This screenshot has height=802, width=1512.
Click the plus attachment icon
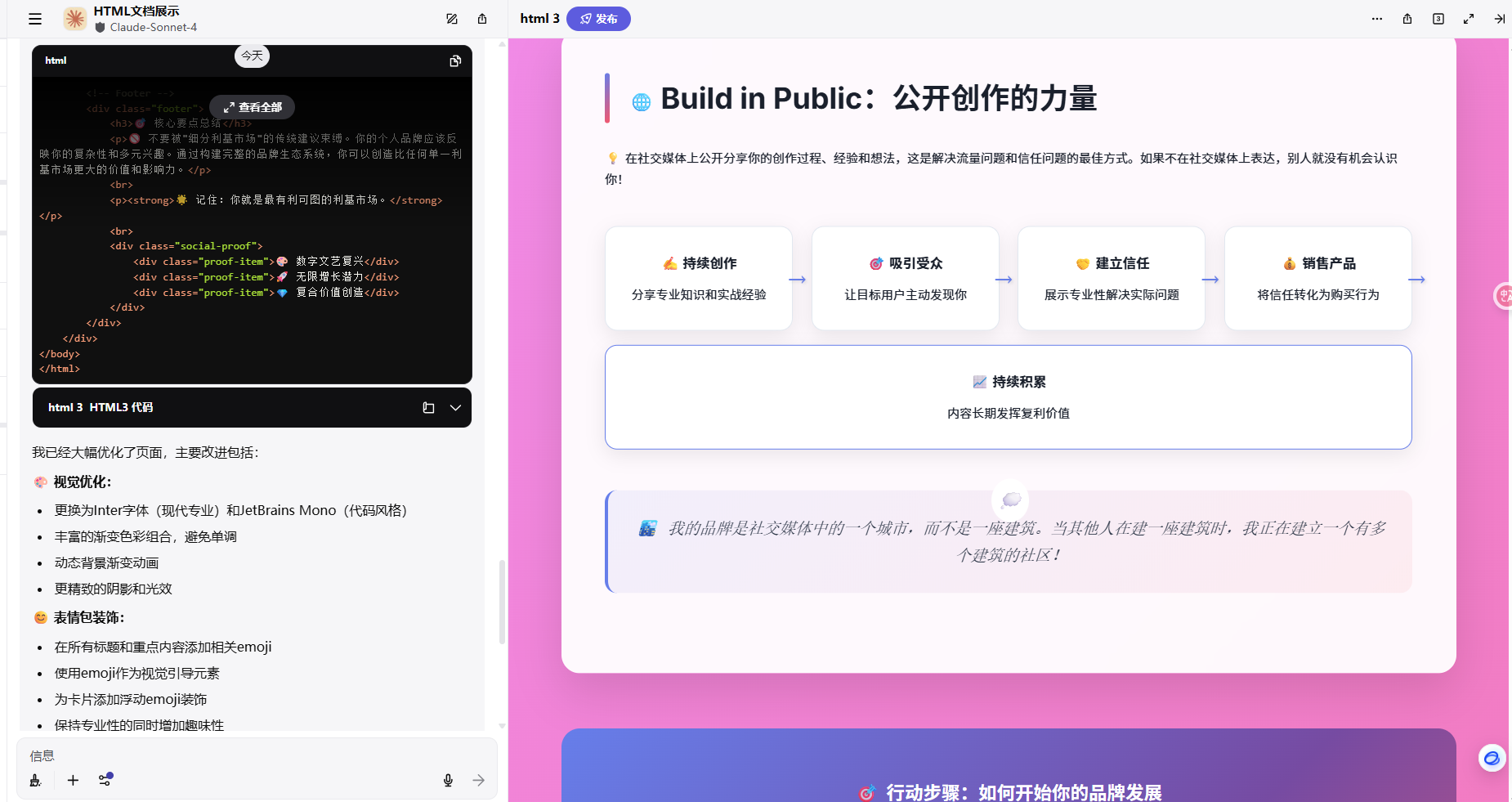coord(73,780)
